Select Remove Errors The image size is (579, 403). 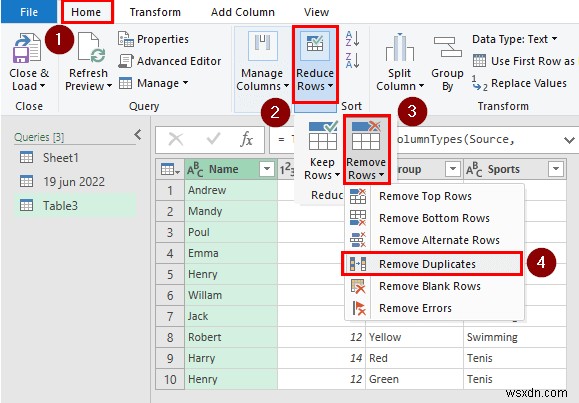[x=434, y=308]
